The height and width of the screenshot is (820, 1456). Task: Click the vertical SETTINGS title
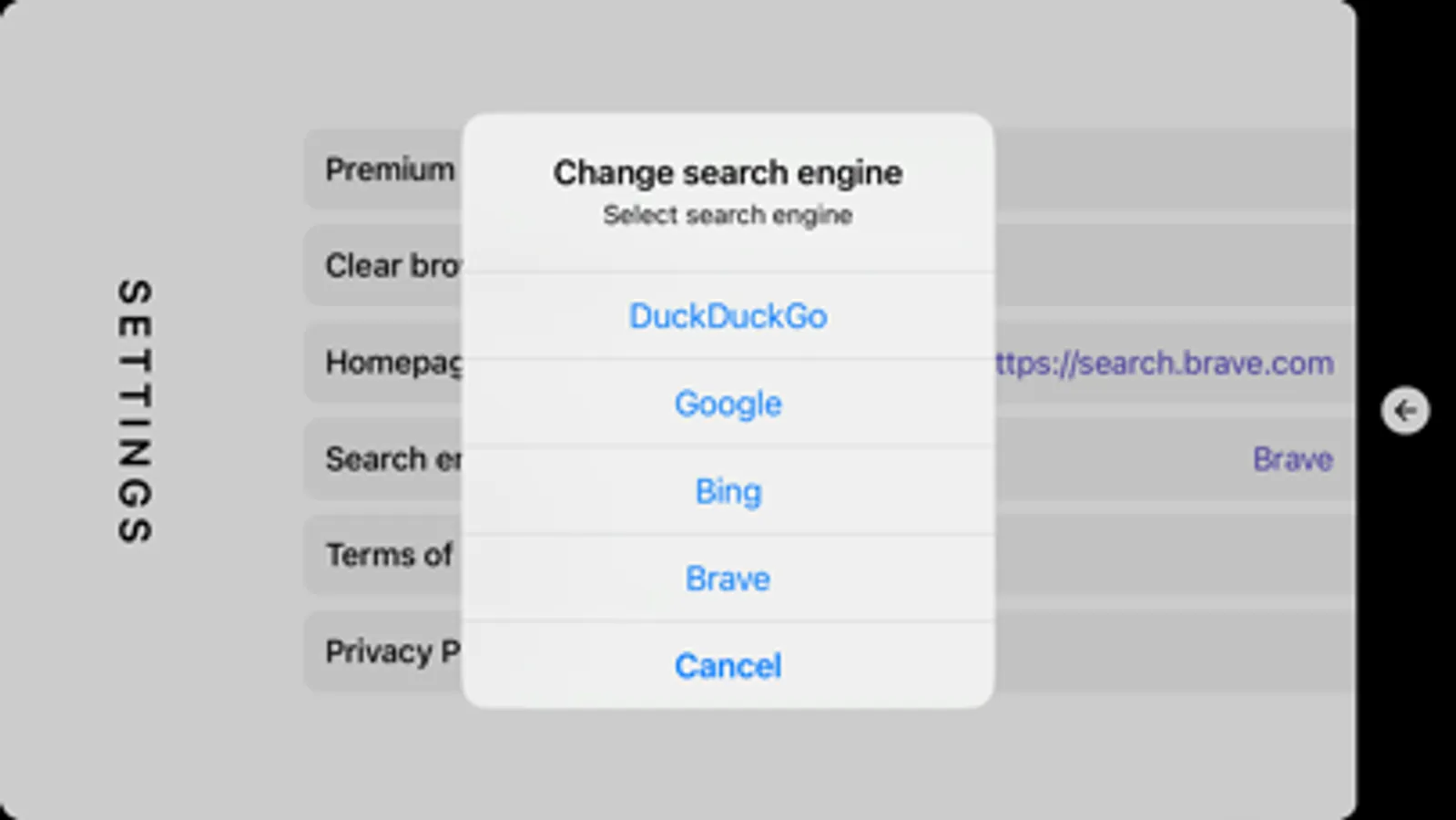click(x=135, y=411)
